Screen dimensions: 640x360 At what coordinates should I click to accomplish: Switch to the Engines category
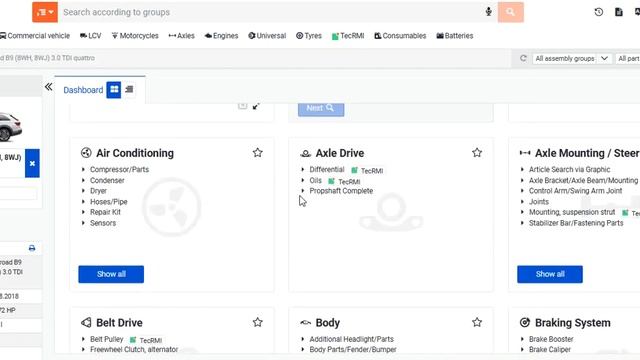(221, 36)
